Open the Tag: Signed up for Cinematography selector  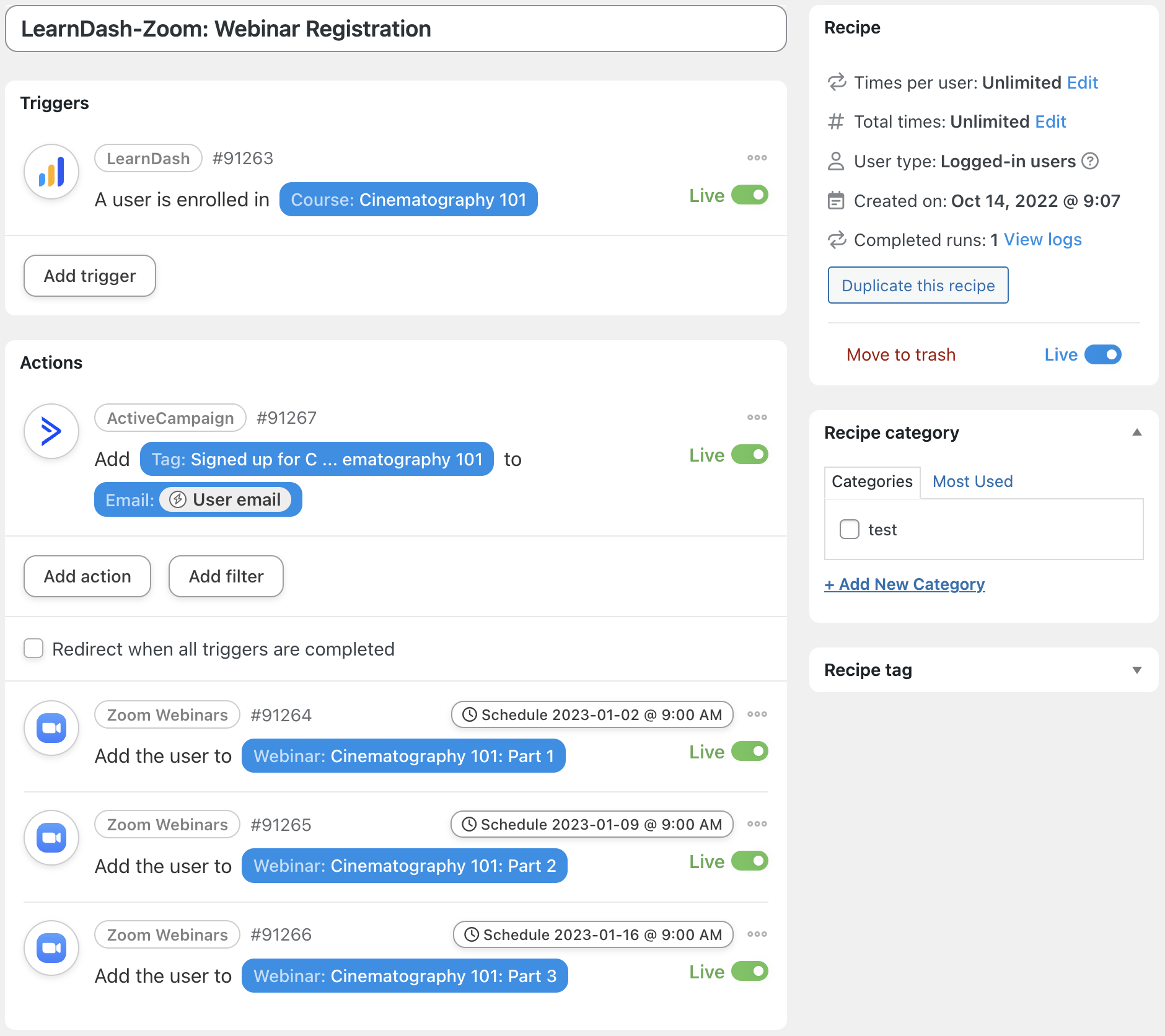[x=317, y=459]
